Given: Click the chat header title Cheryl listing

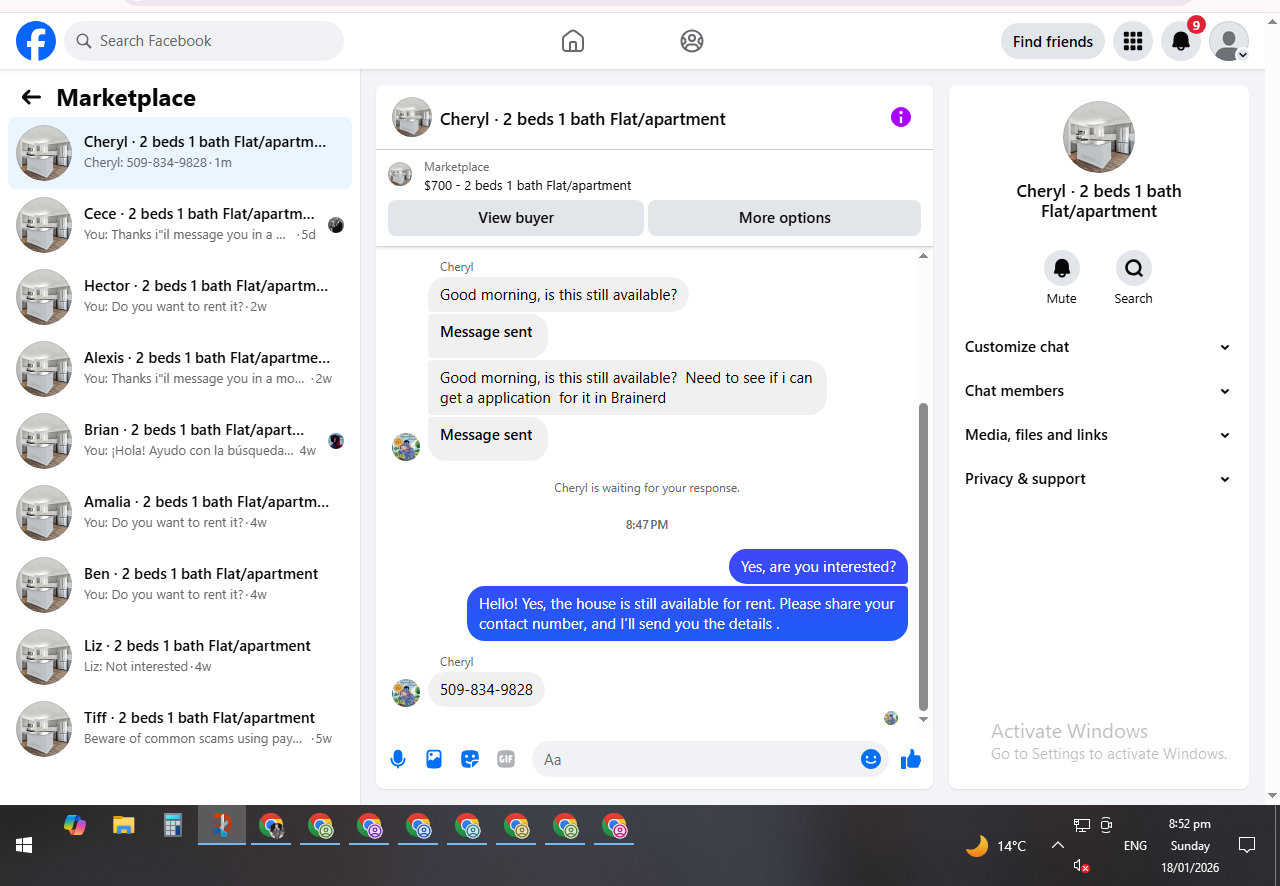Looking at the screenshot, I should (x=583, y=119).
